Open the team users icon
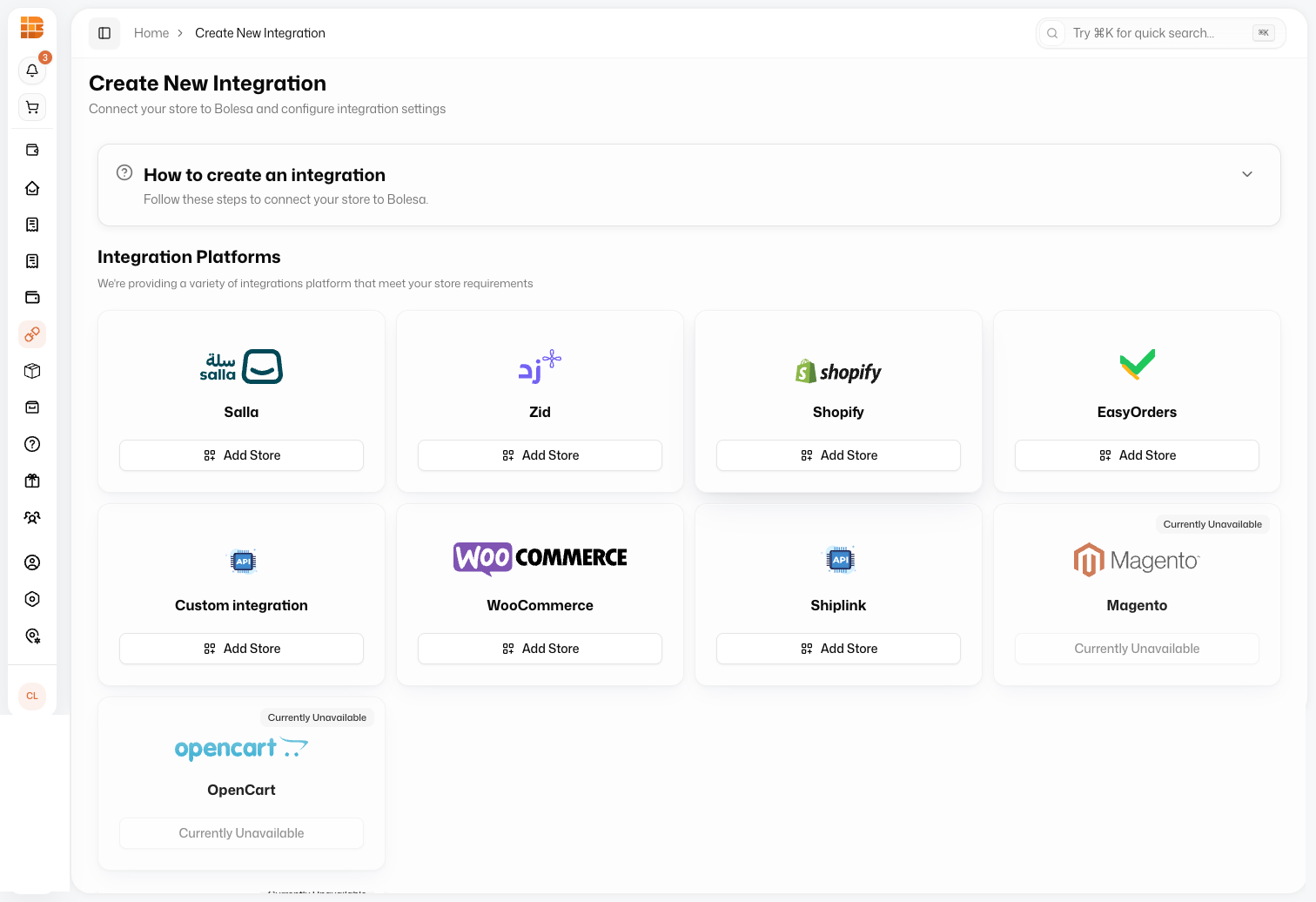This screenshot has width=1316, height=902. pos(32,517)
